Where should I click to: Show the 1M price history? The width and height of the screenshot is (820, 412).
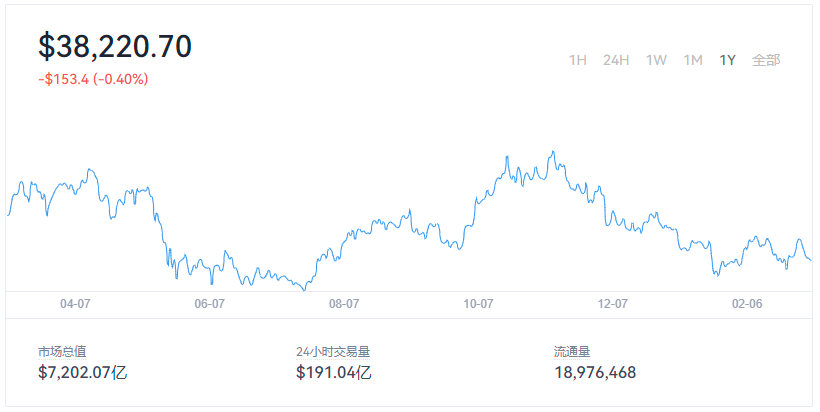pyautogui.click(x=693, y=60)
